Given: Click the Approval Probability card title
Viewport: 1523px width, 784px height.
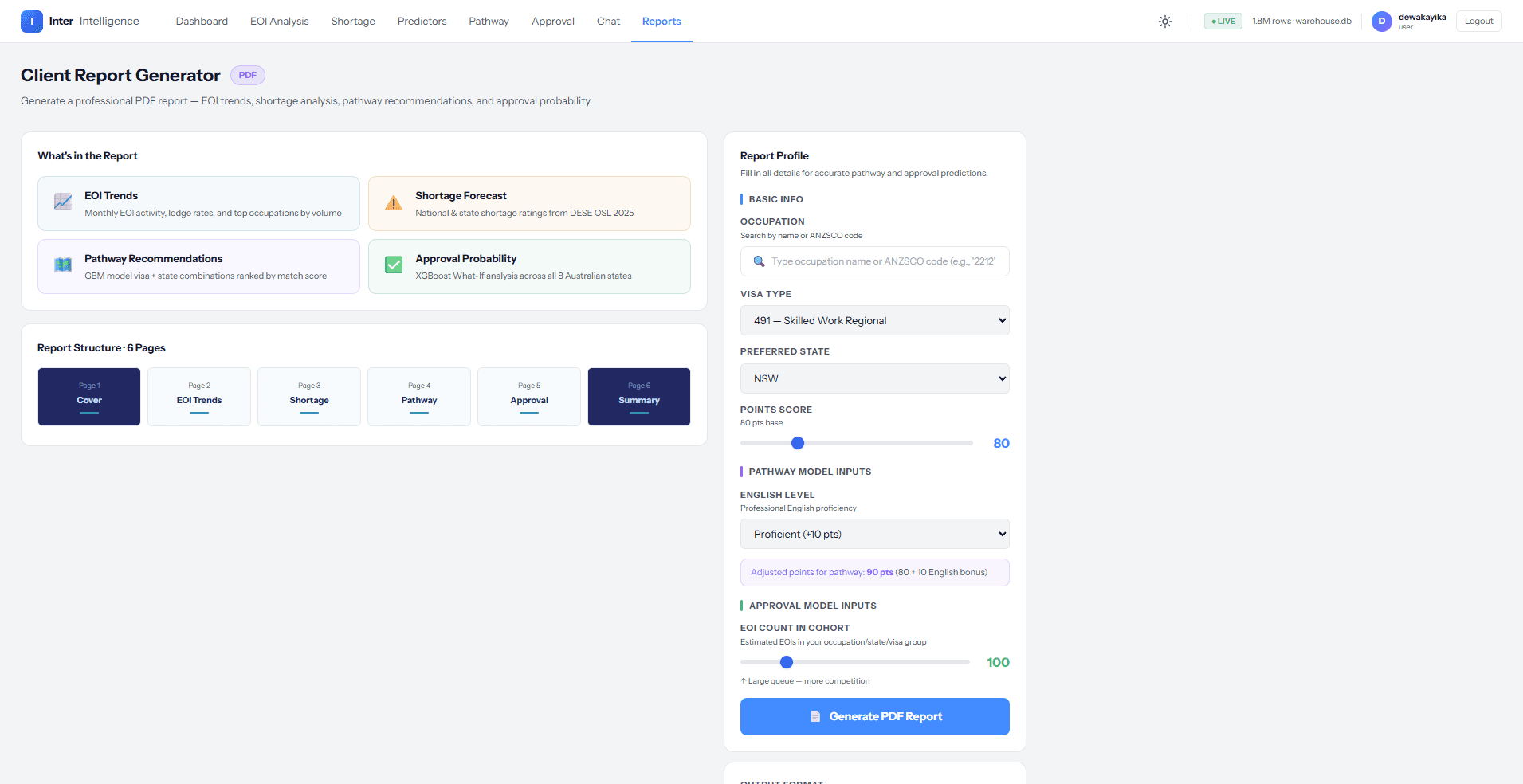Looking at the screenshot, I should click(465, 259).
